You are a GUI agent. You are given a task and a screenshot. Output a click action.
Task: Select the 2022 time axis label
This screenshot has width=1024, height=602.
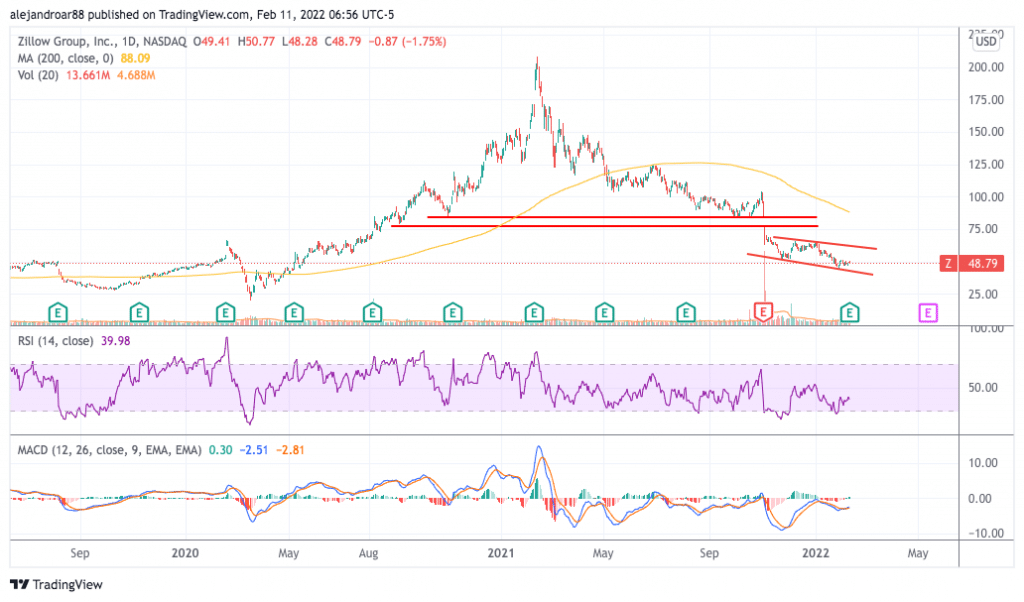(x=816, y=554)
